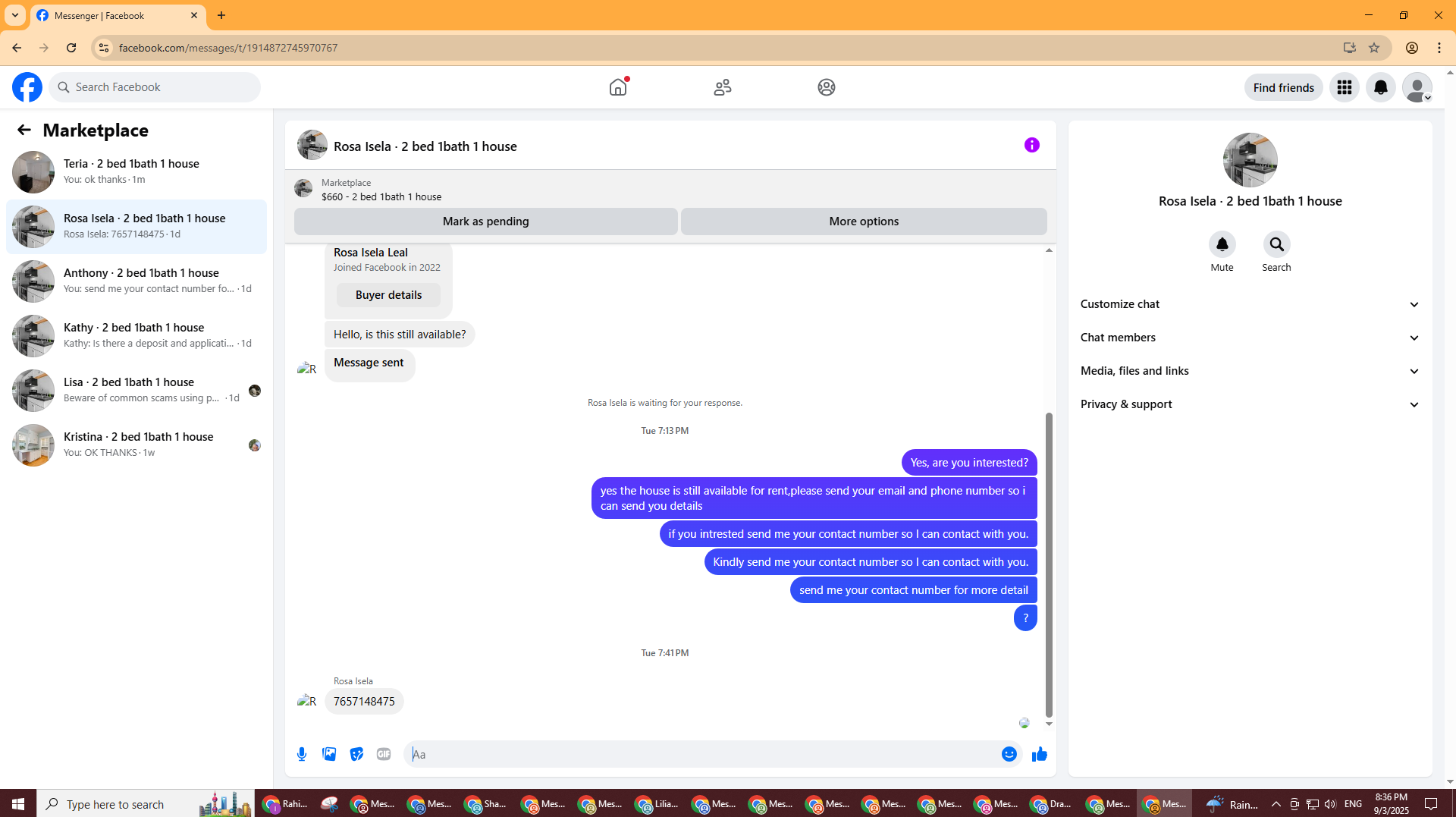Click Mark as pending button
This screenshot has height=817, width=1456.
(x=485, y=222)
